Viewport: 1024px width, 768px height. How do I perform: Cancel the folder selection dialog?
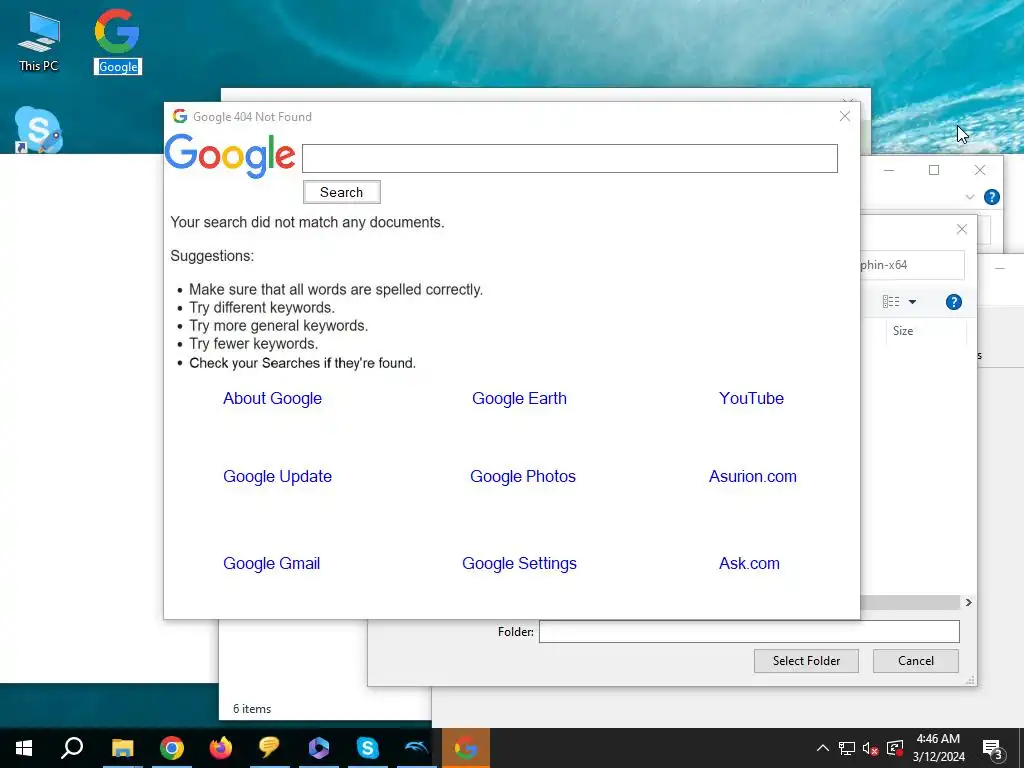[916, 661]
